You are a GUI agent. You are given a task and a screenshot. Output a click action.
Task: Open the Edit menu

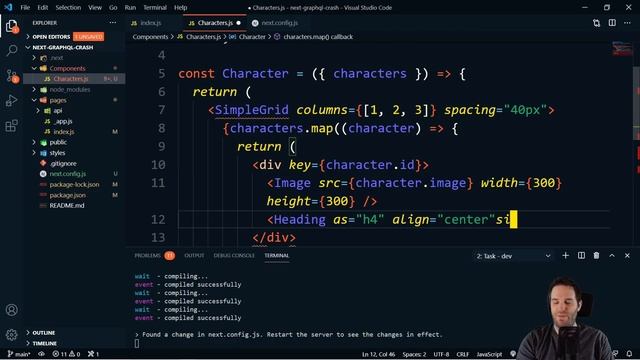pyautogui.click(x=42, y=7)
